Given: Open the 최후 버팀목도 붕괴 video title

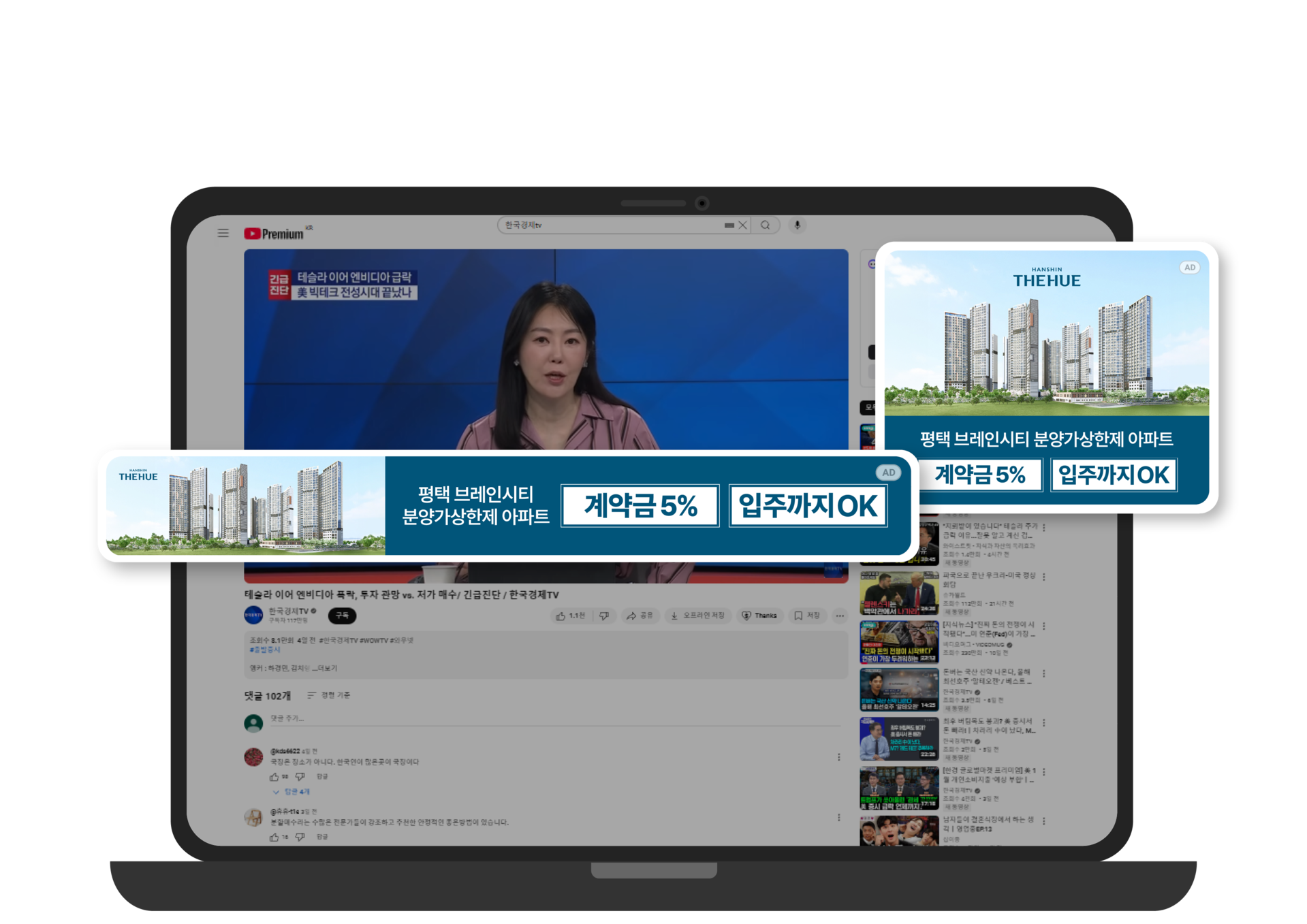Looking at the screenshot, I should pos(988,726).
